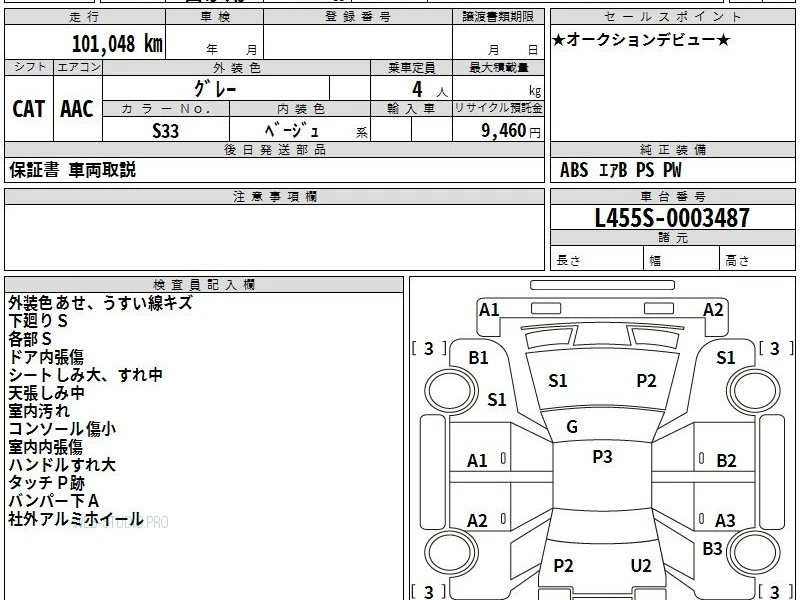Select the B3 damage mark on diagram
Viewport: 800px width, 600px height.
coord(712,548)
